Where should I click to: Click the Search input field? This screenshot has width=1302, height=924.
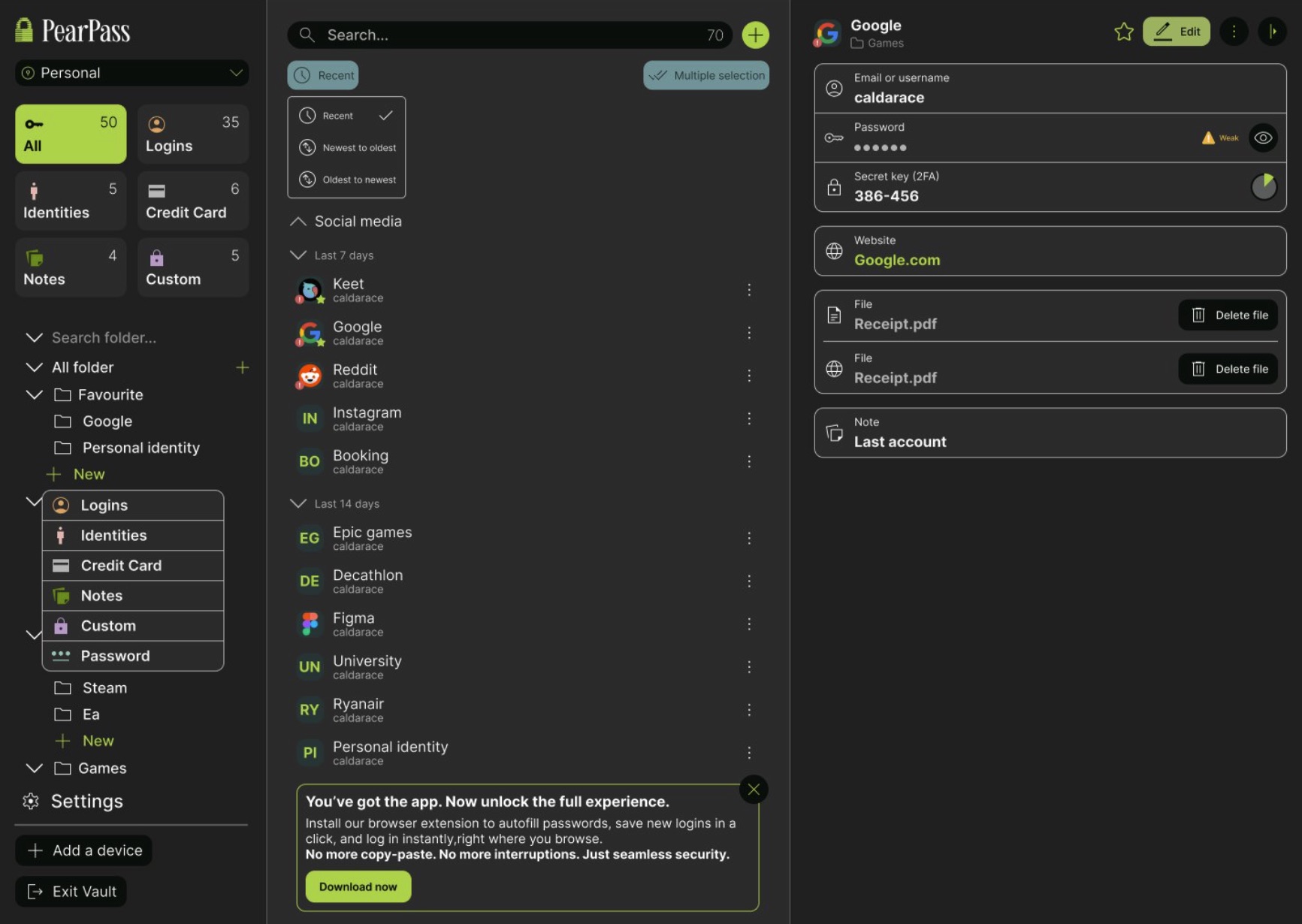509,35
